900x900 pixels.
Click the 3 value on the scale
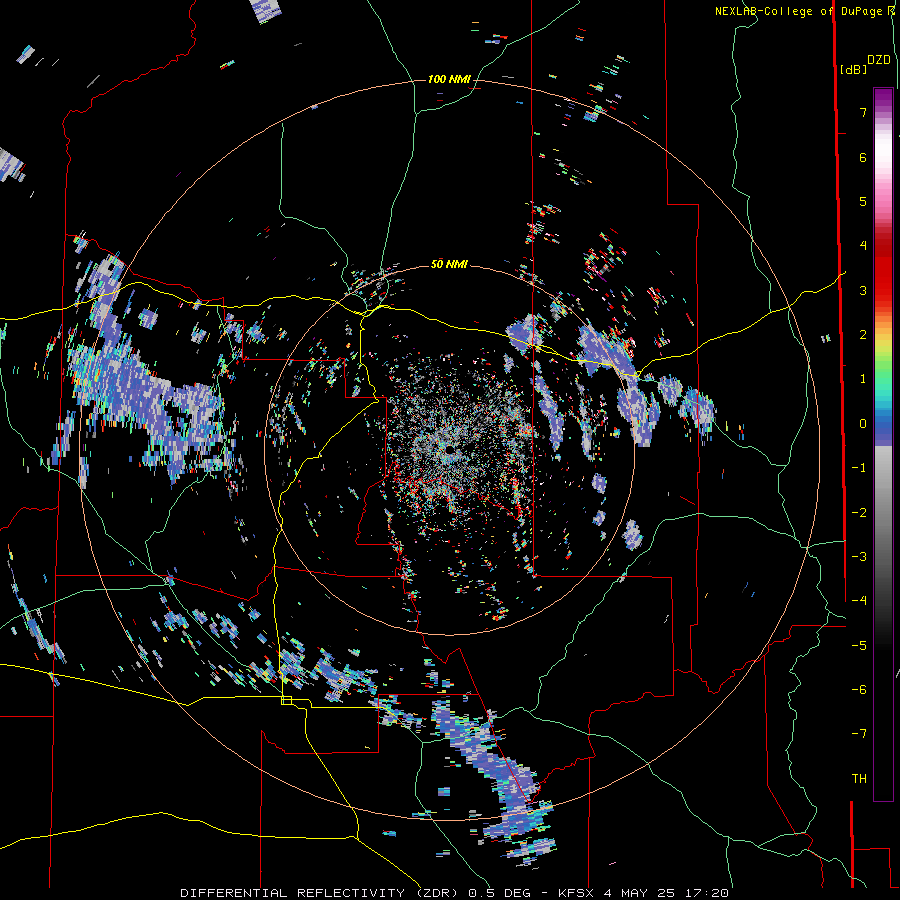tap(863, 290)
